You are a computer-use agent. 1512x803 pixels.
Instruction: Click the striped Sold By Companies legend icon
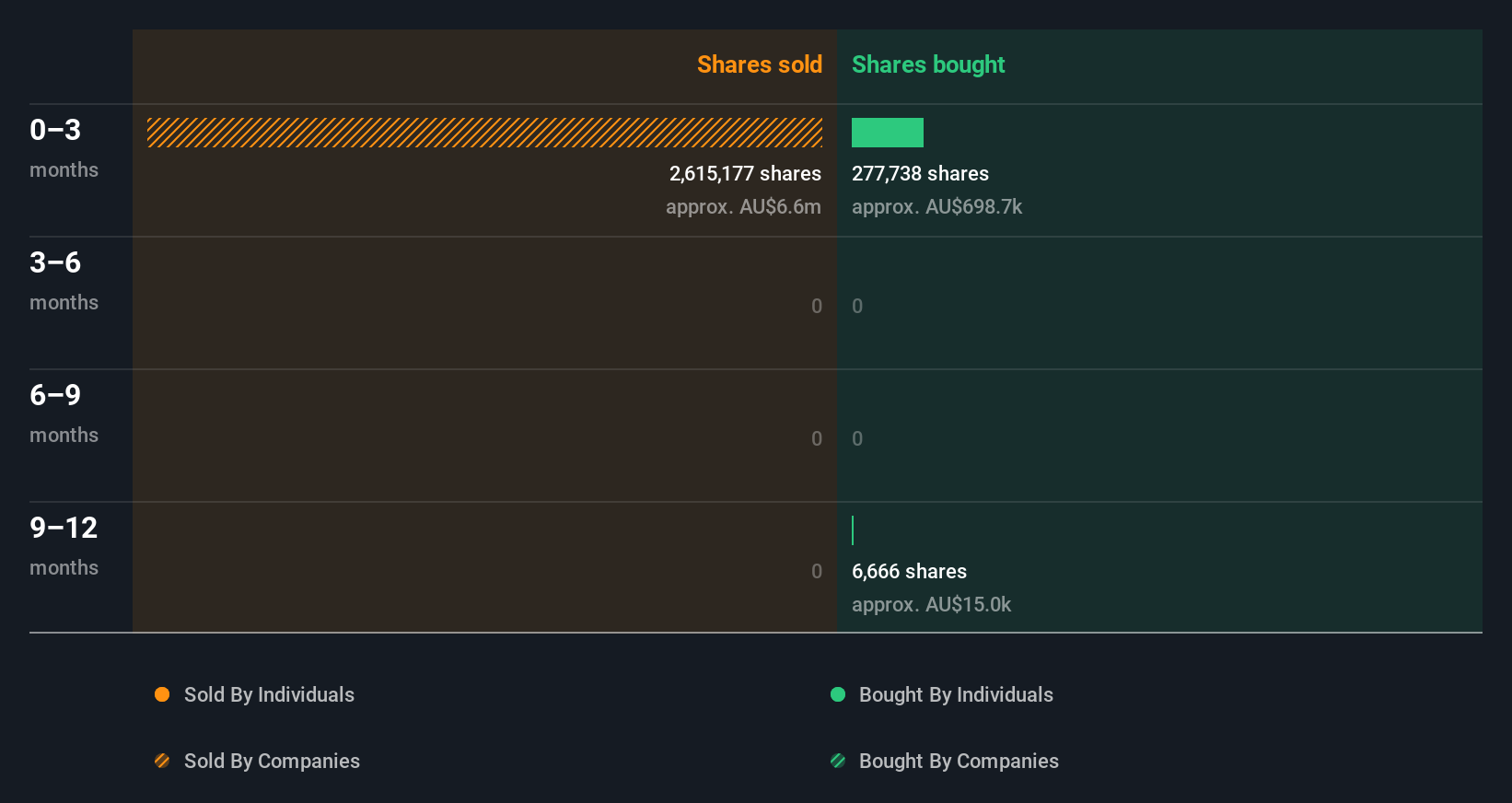point(162,761)
